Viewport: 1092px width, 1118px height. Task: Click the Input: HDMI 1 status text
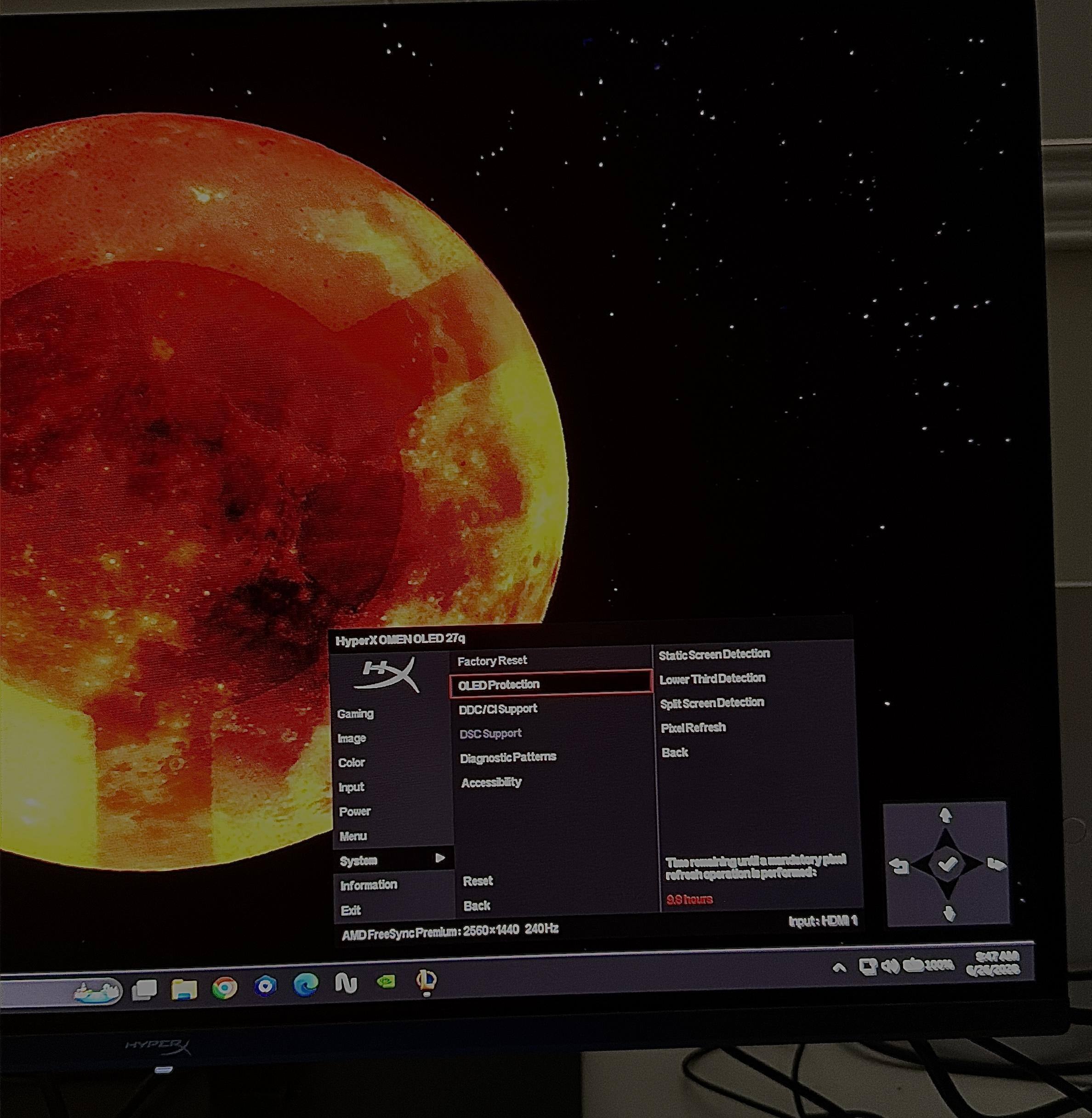[823, 920]
